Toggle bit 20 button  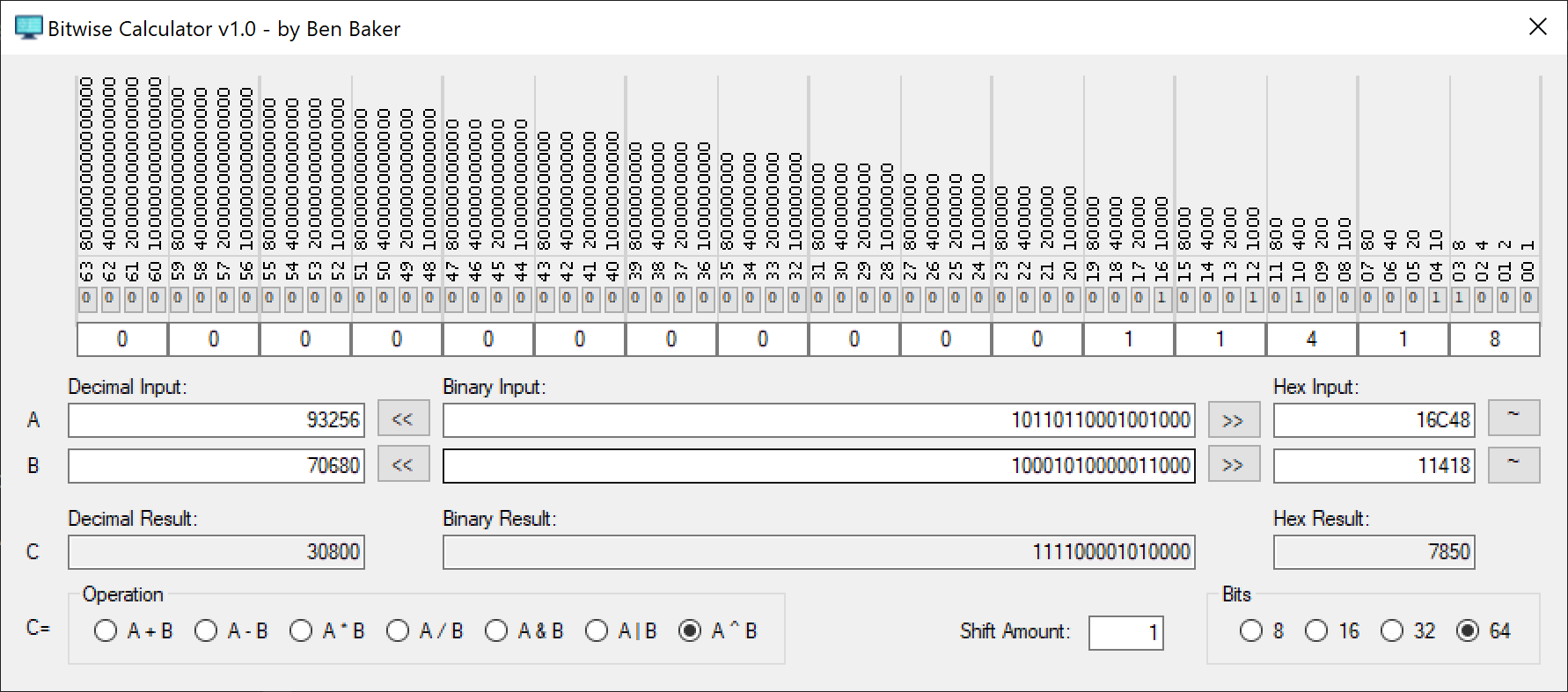pos(1070,299)
